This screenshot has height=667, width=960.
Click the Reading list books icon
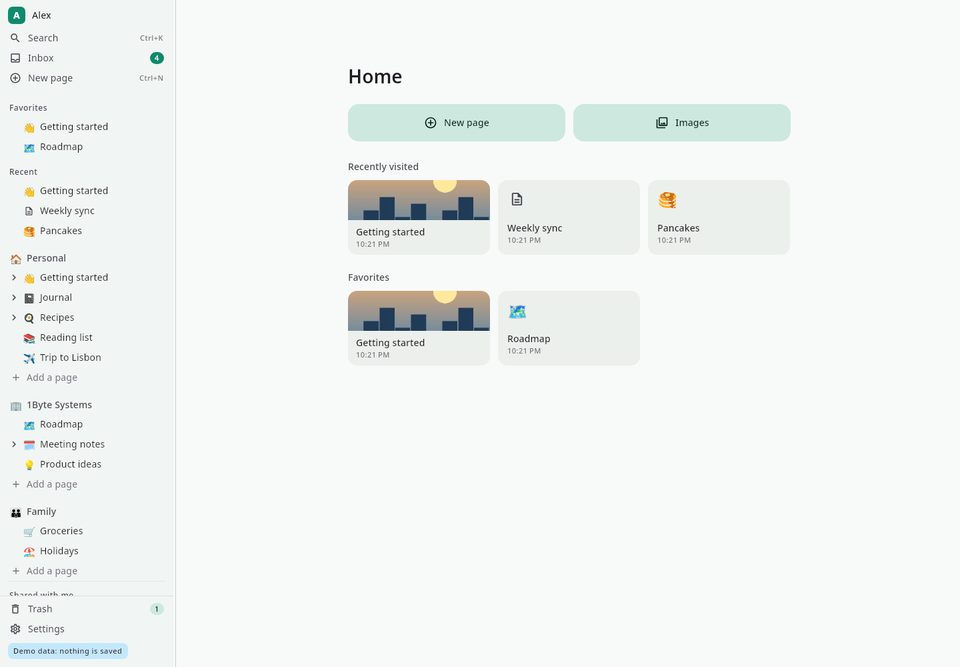click(29, 338)
